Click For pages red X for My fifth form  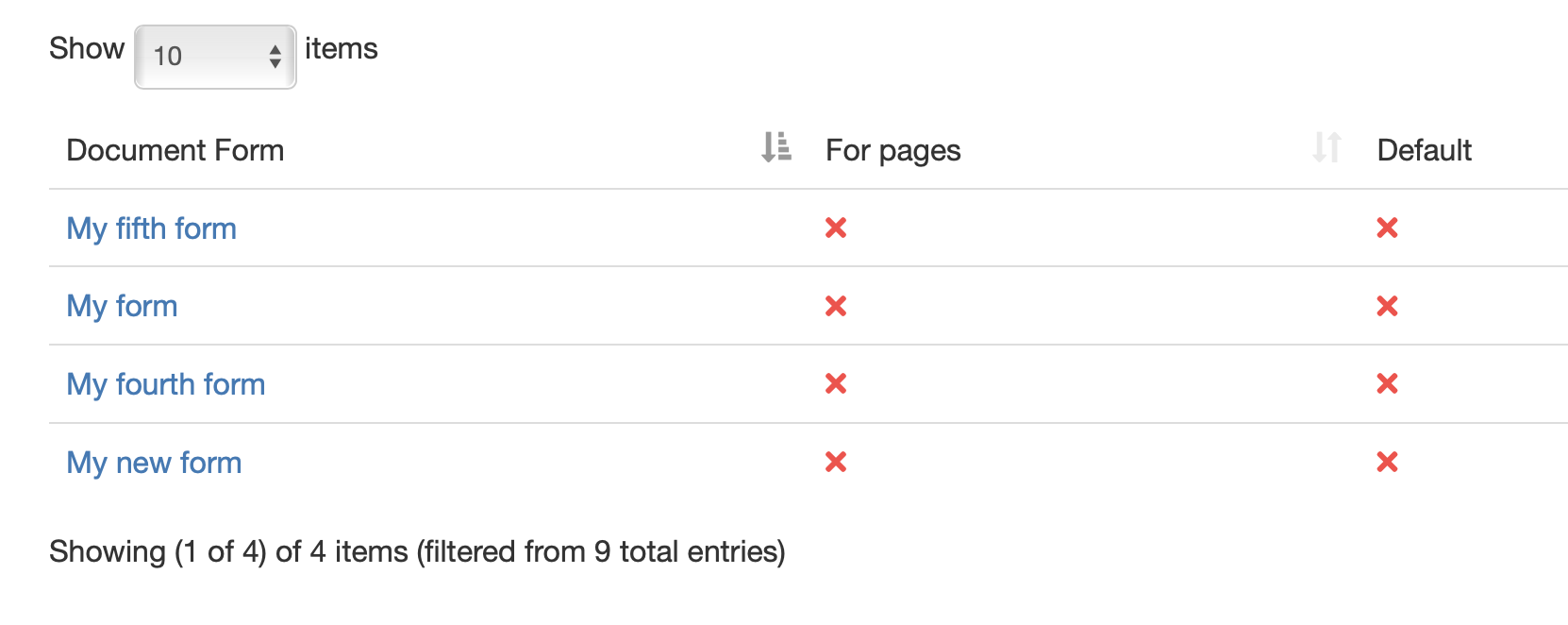836,228
